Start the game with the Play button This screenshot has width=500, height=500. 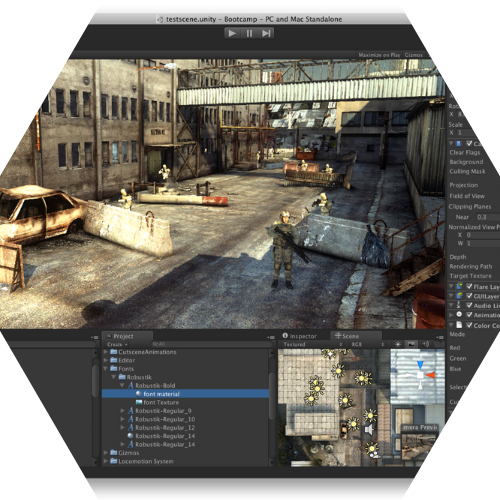click(x=232, y=33)
